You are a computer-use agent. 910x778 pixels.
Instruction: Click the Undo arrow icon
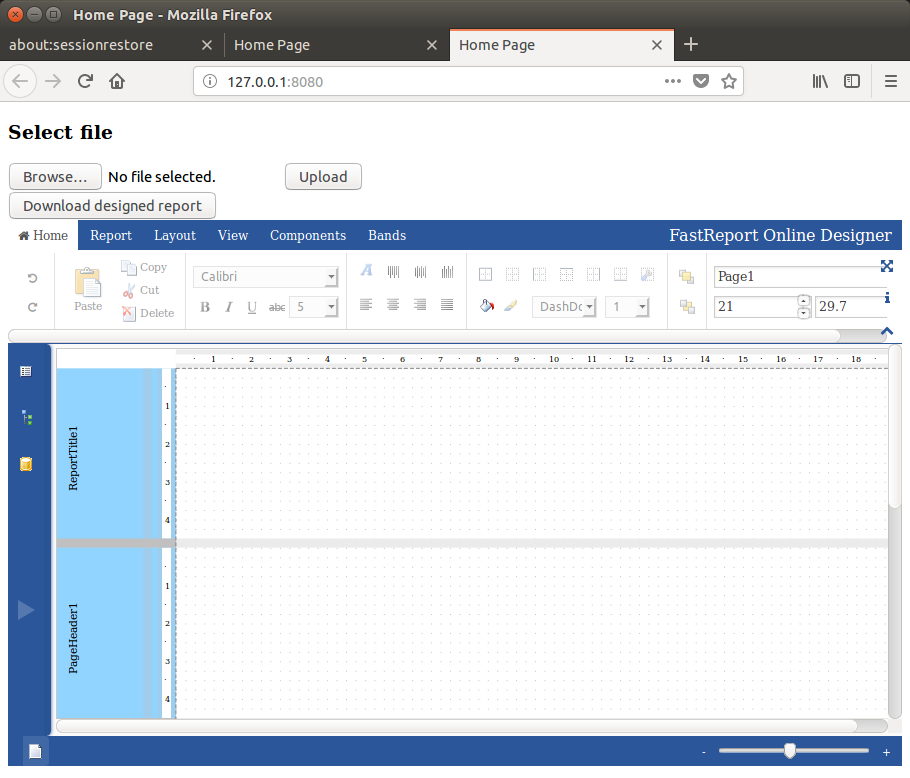[32, 278]
